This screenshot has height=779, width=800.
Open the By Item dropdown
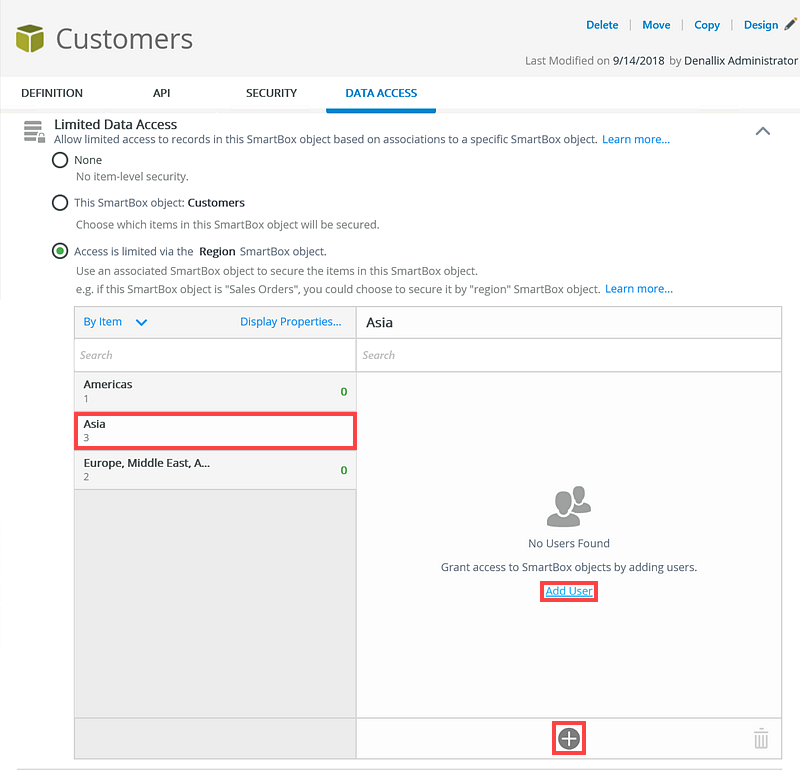tap(115, 322)
